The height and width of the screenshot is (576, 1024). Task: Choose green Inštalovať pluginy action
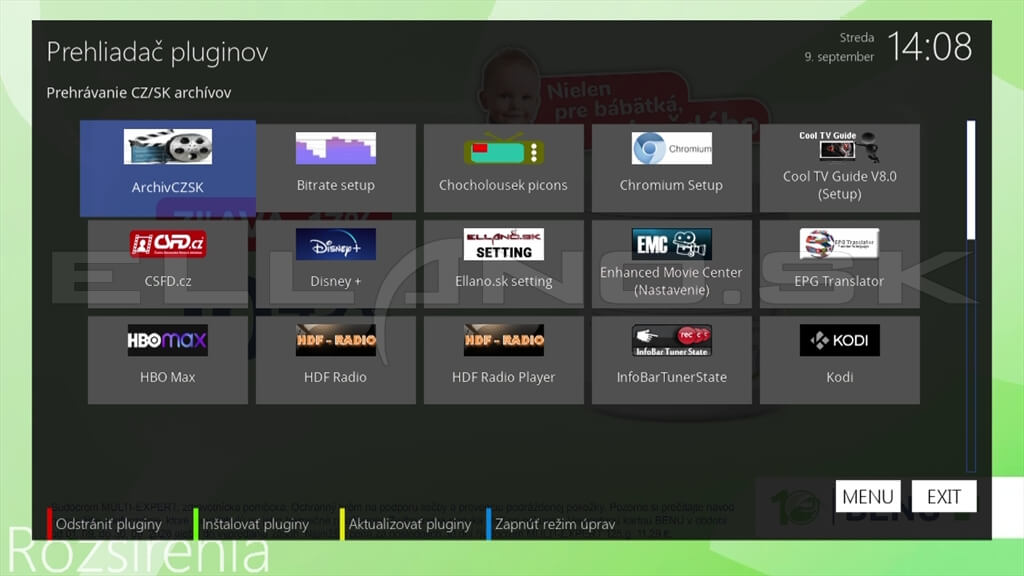pyautogui.click(x=251, y=524)
